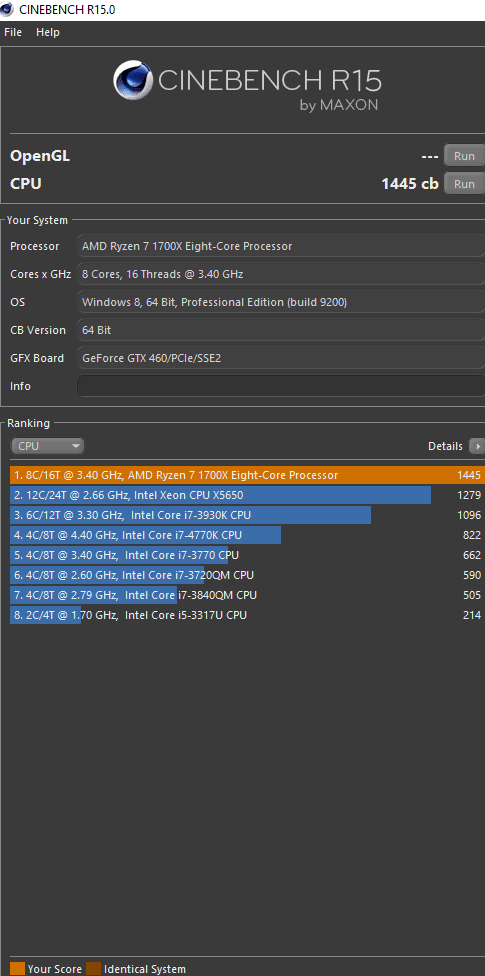The image size is (485, 976).
Task: Click the CB Version field 64 Bit
Action: pos(281,330)
